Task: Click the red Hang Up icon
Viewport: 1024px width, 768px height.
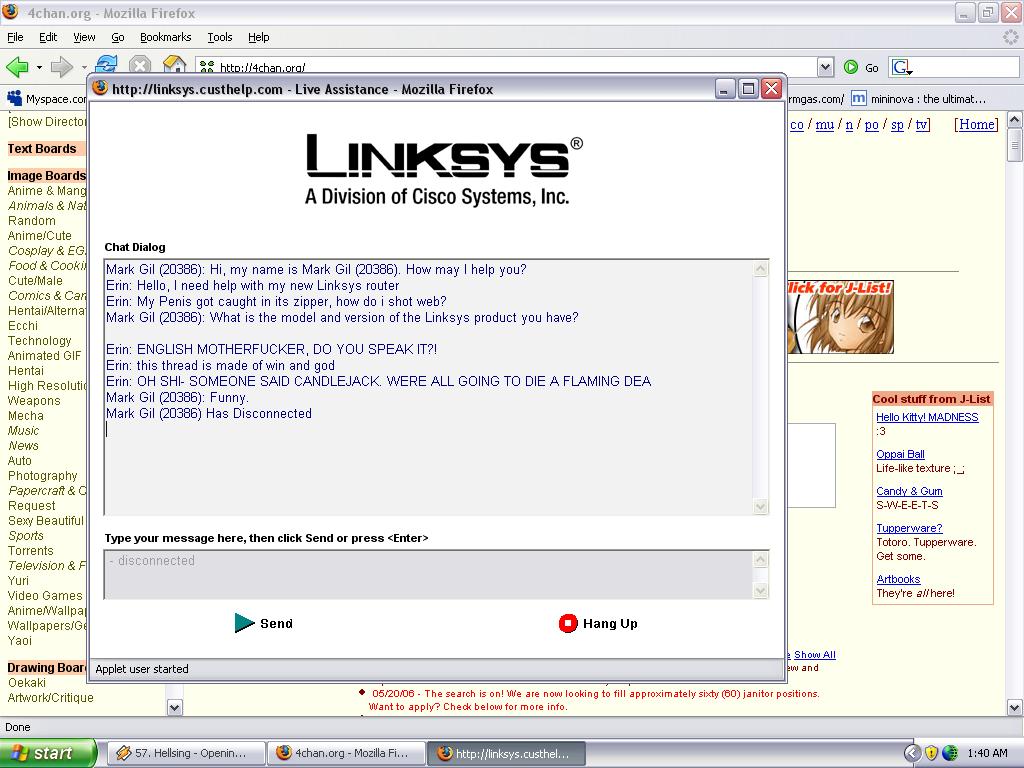Action: pos(568,624)
